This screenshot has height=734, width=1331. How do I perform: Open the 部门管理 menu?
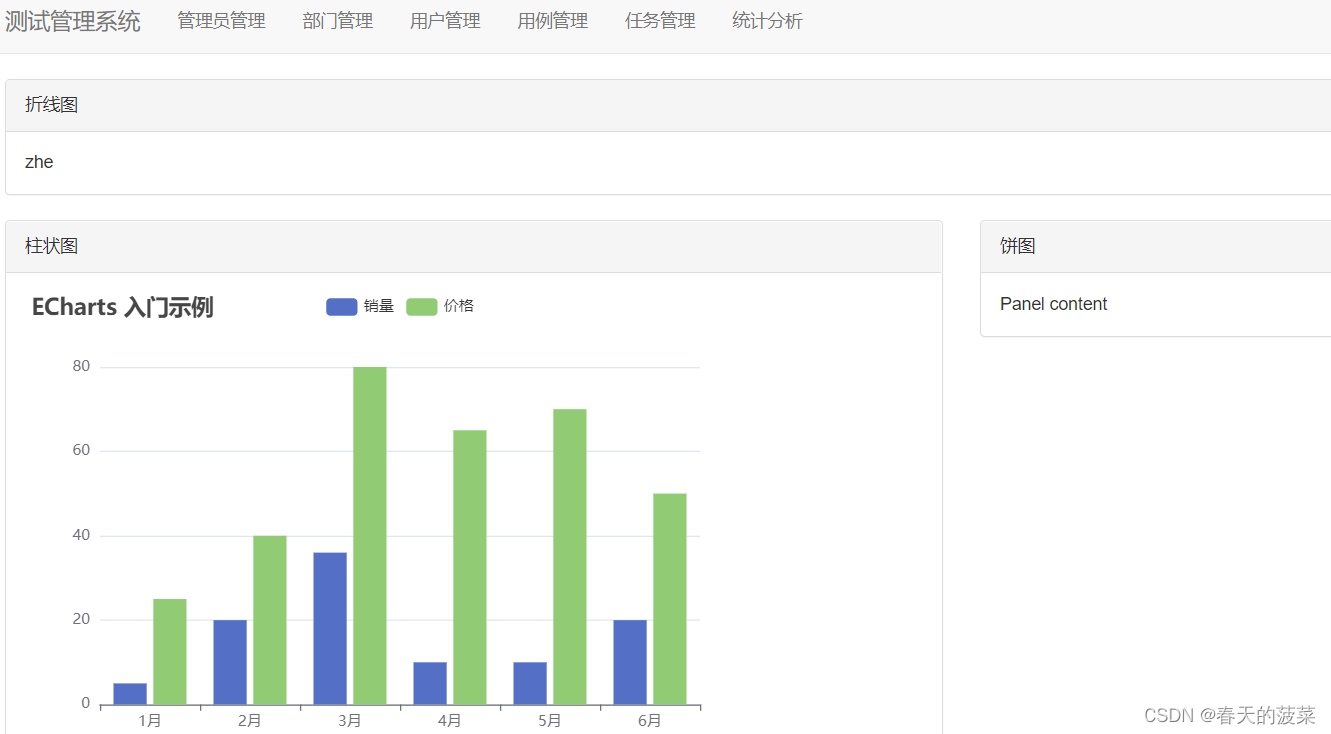pyautogui.click(x=337, y=20)
